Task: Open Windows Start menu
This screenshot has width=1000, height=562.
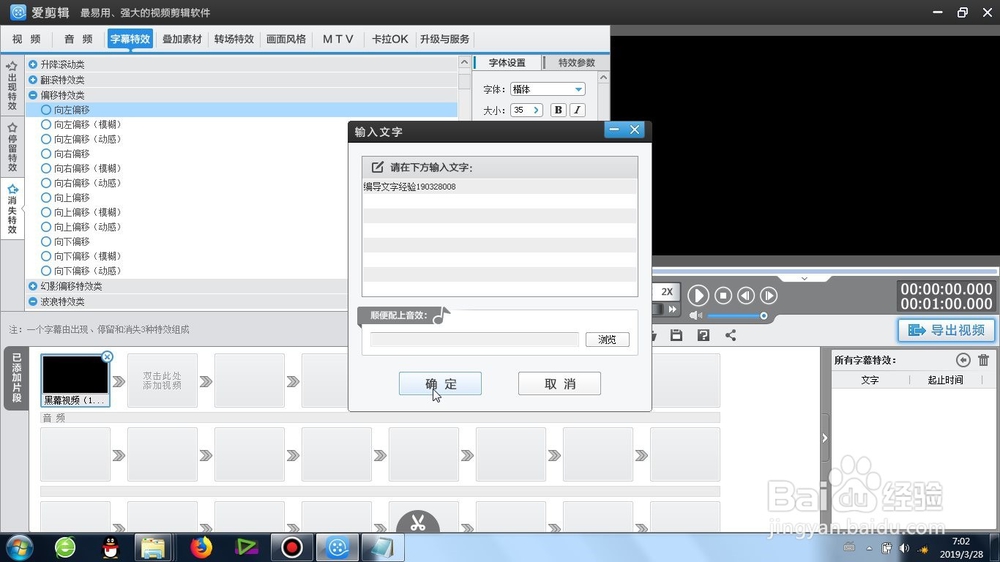Action: 19,548
